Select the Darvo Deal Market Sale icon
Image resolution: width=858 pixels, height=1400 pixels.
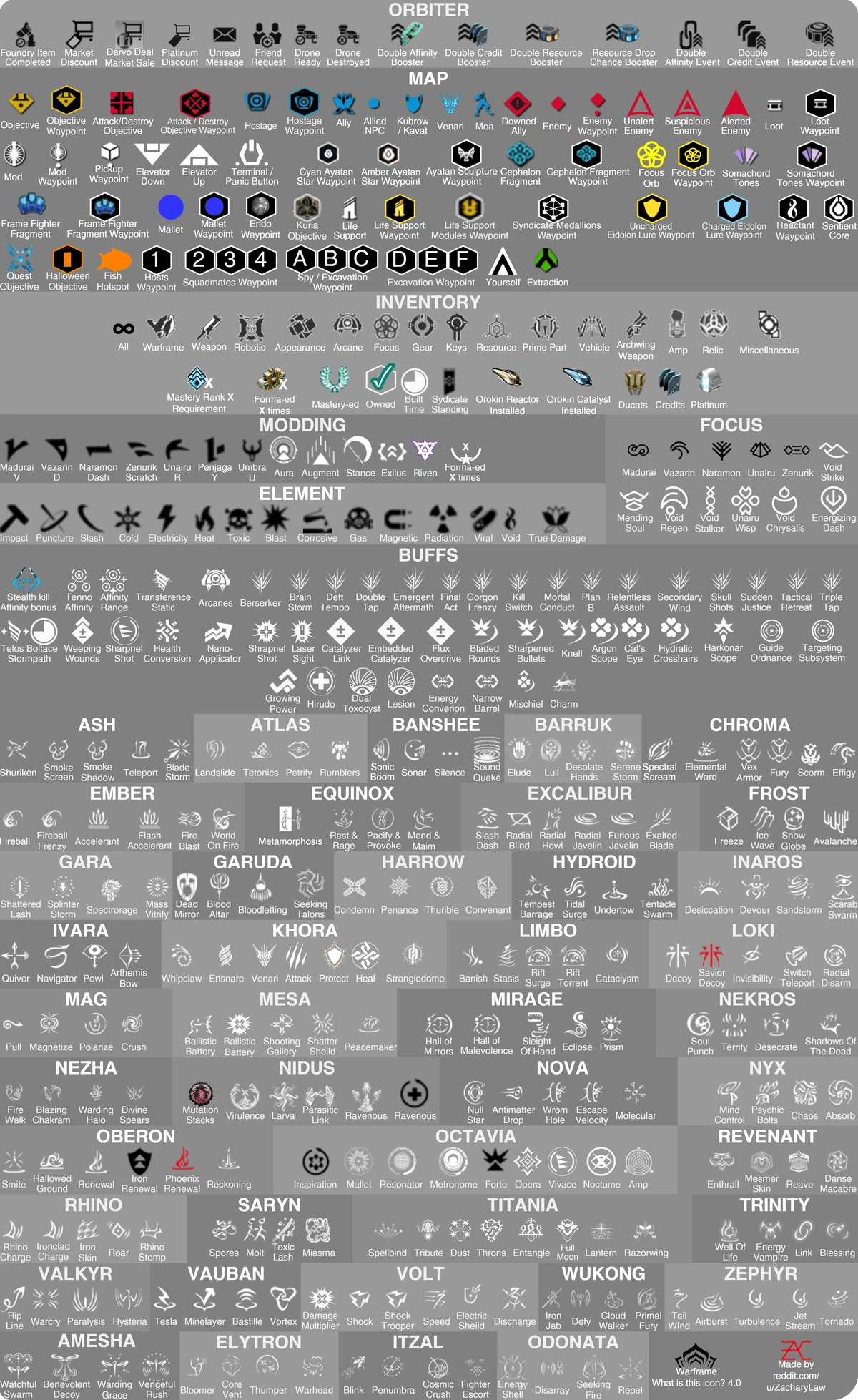click(129, 34)
